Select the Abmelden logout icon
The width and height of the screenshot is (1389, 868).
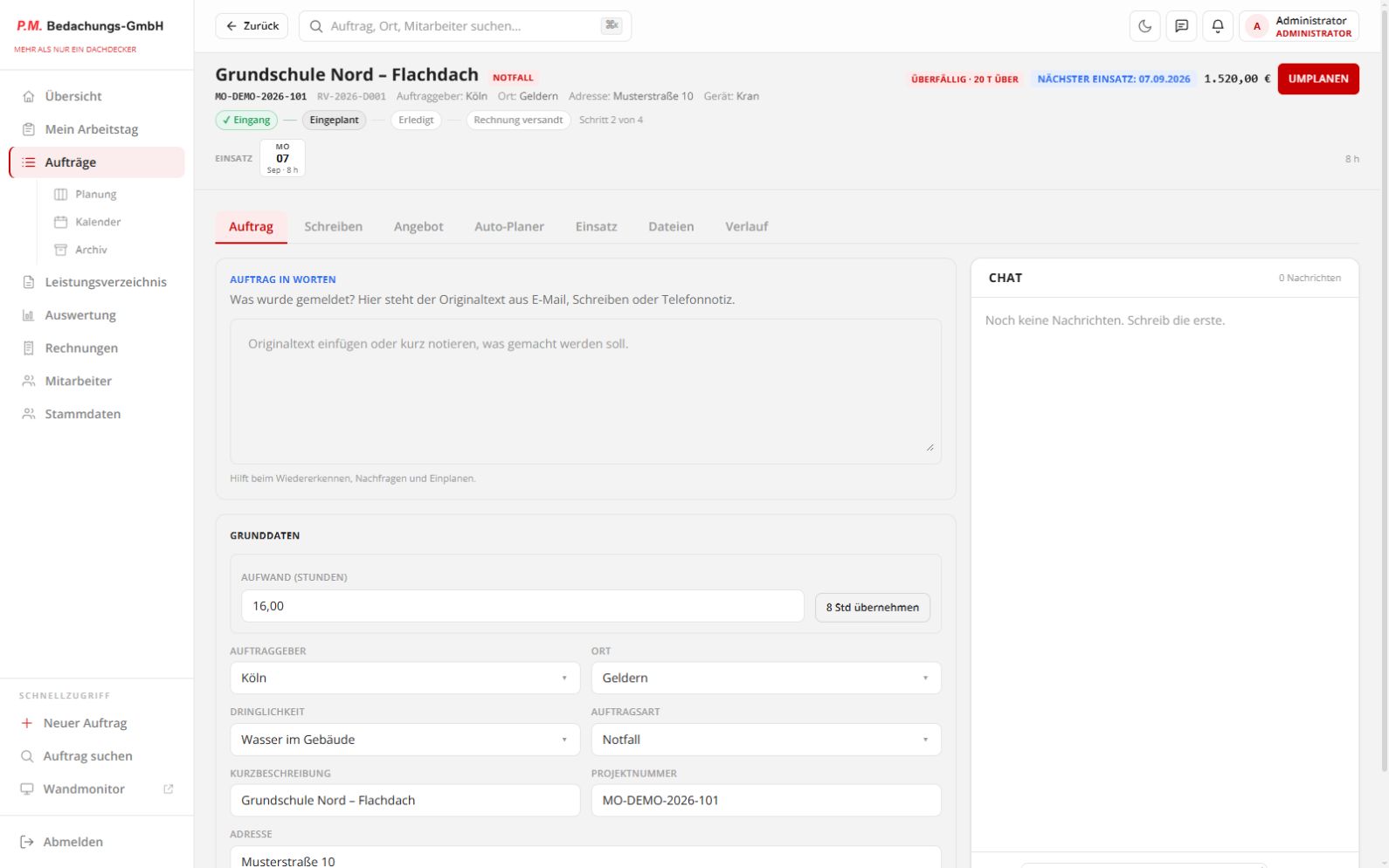pos(27,842)
